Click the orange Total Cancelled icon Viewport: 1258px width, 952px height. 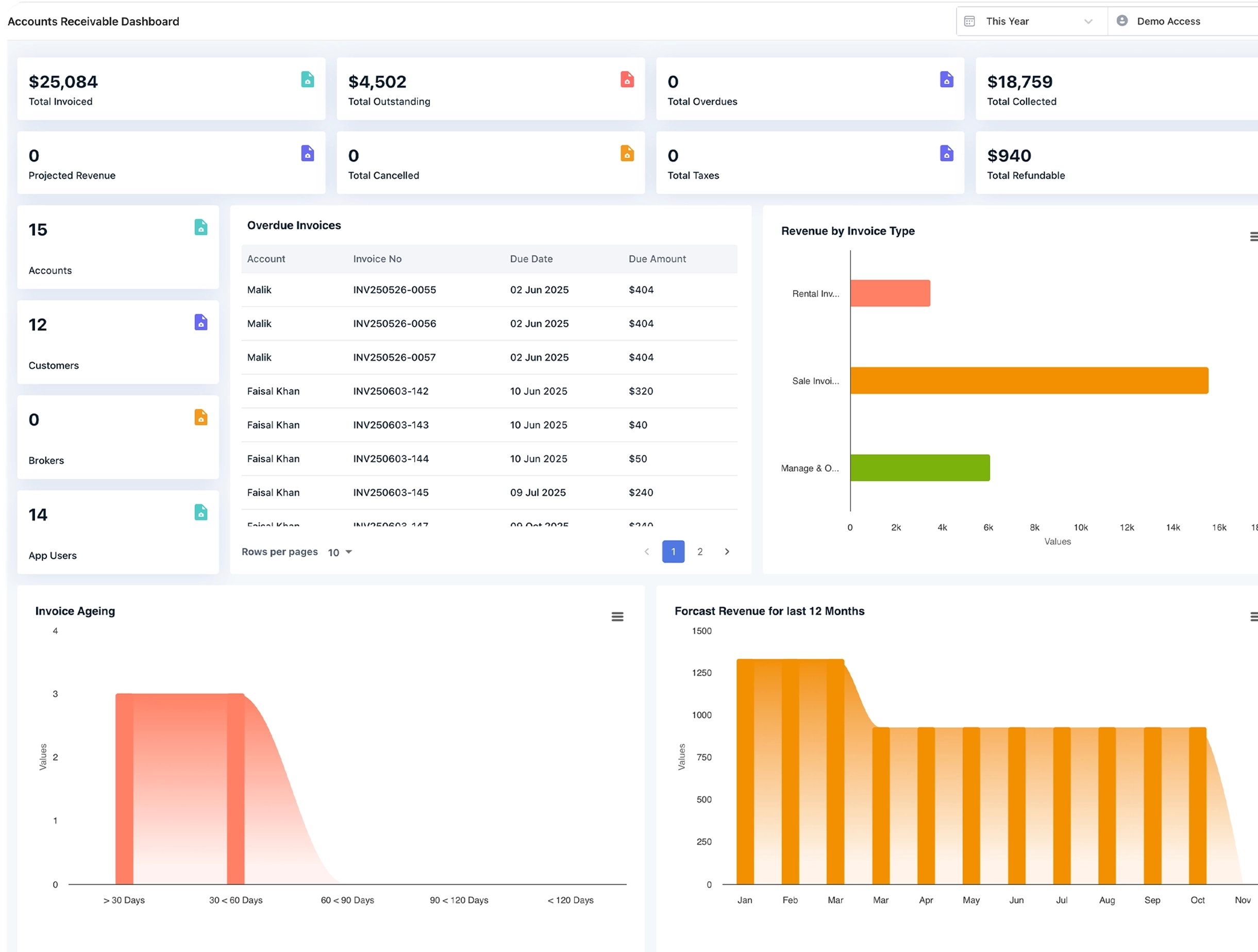tap(627, 154)
